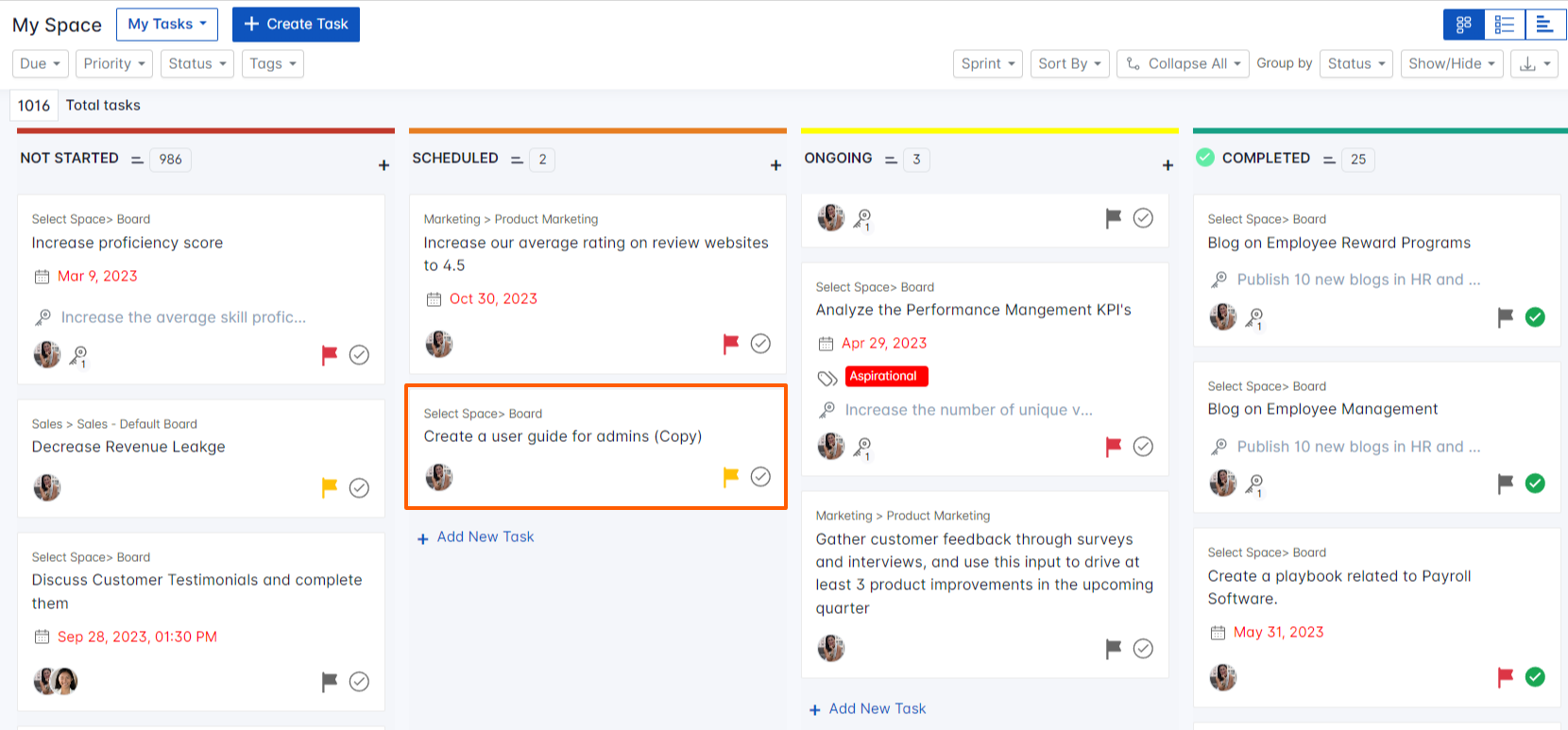The width and height of the screenshot is (1568, 730).
Task: Switch to the Gantt timeline view icon
Action: (x=1545, y=25)
